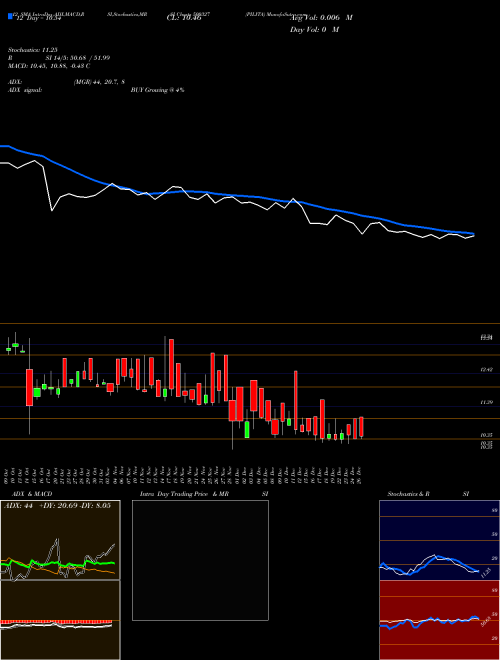
Task: Click the 'Intra Day Trading Price & MR' title
Action: point(184,494)
